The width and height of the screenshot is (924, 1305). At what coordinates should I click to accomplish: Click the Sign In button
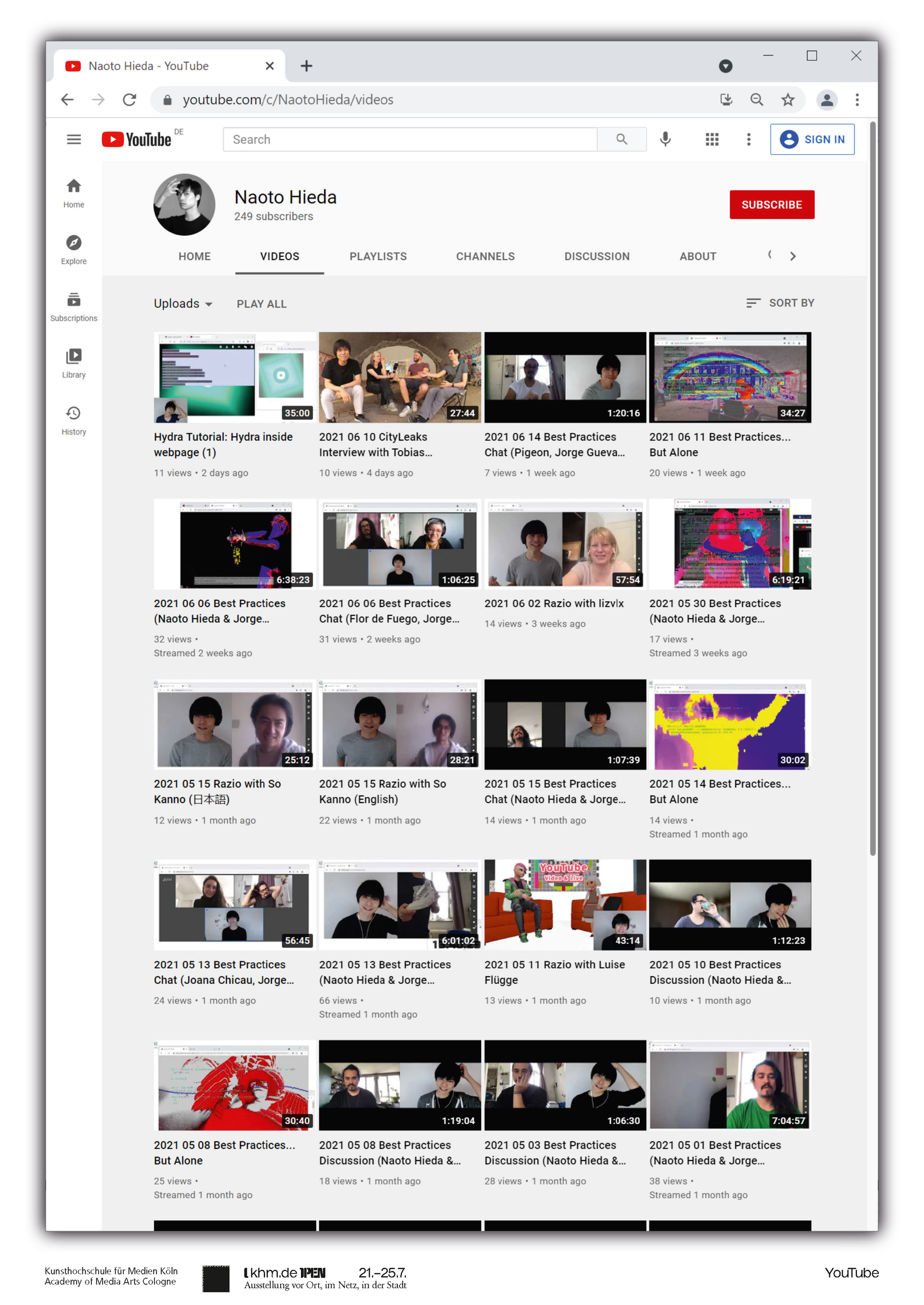click(812, 139)
